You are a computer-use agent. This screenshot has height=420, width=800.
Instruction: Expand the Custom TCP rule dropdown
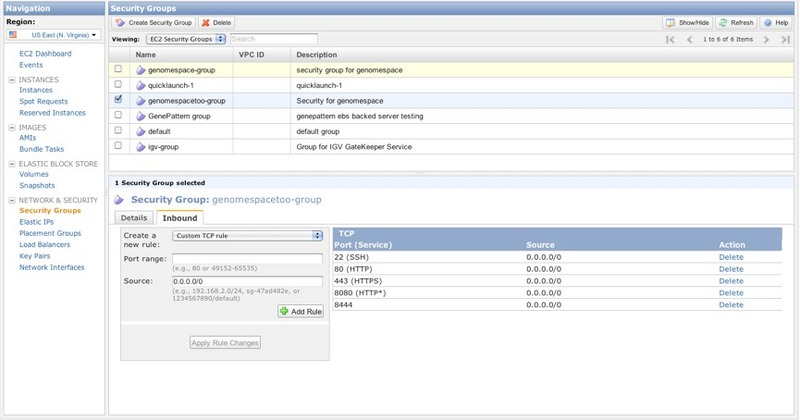[x=247, y=236]
